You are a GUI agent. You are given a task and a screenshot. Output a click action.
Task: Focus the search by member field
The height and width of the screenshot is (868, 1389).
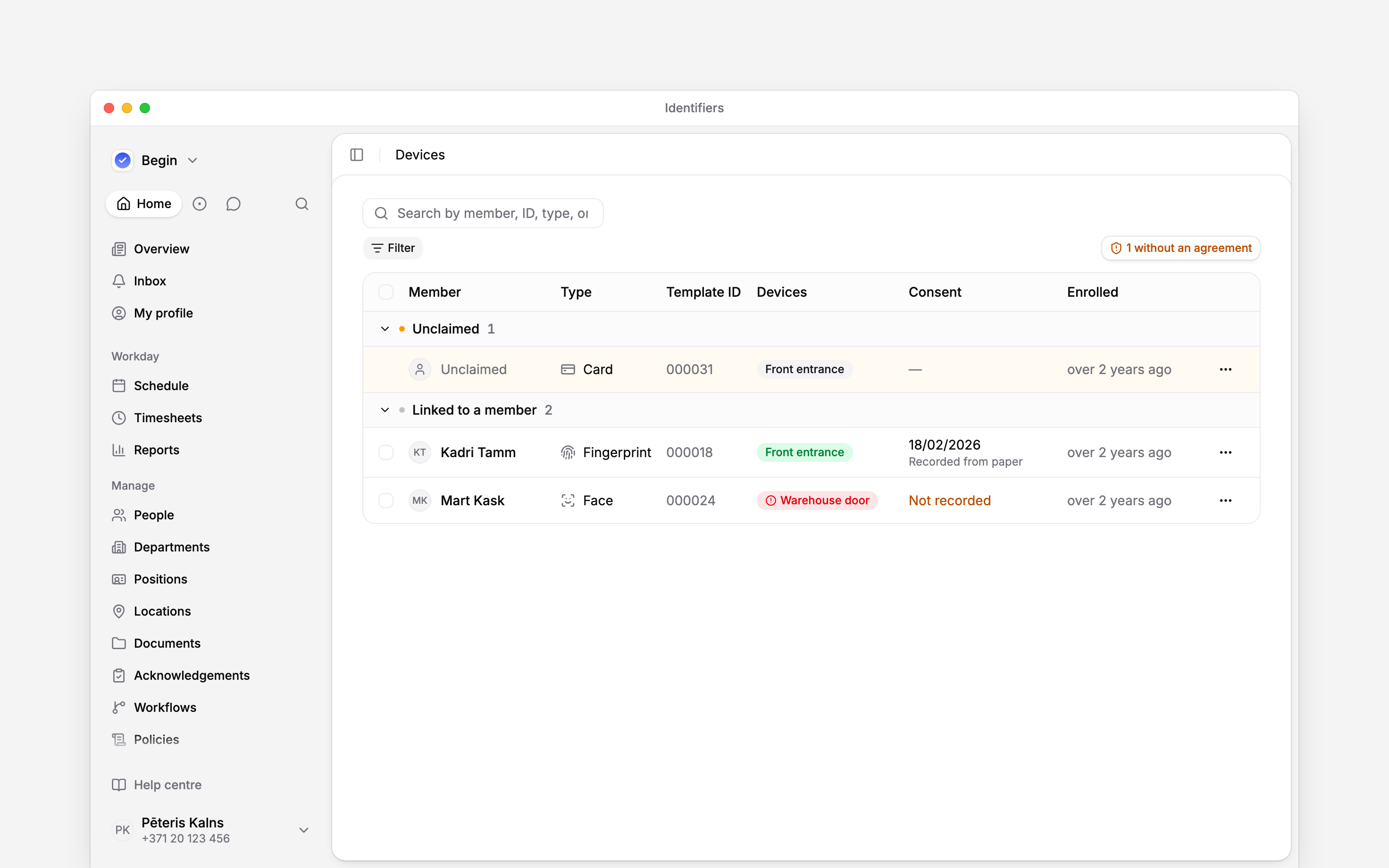(x=483, y=214)
